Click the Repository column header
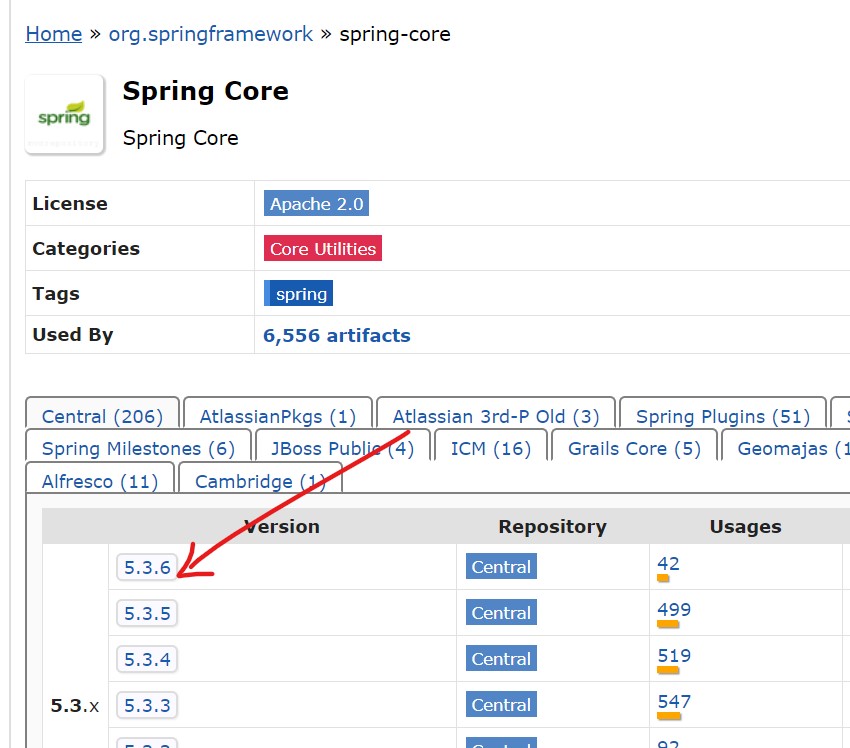850x748 pixels. [552, 526]
